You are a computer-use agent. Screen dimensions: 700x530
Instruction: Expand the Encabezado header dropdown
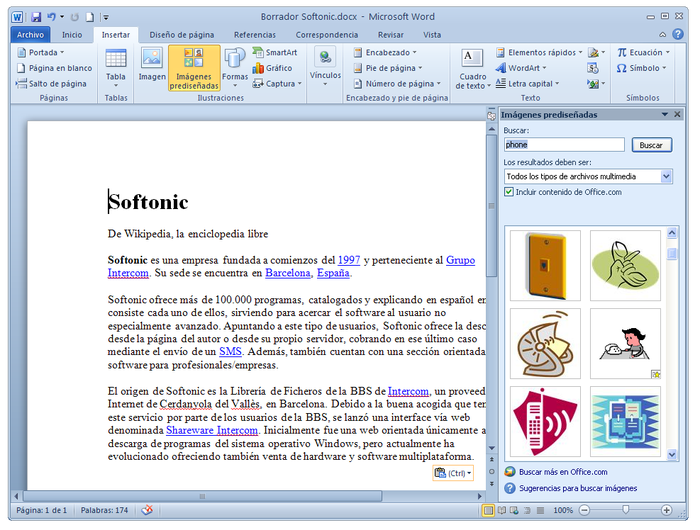tap(387, 52)
